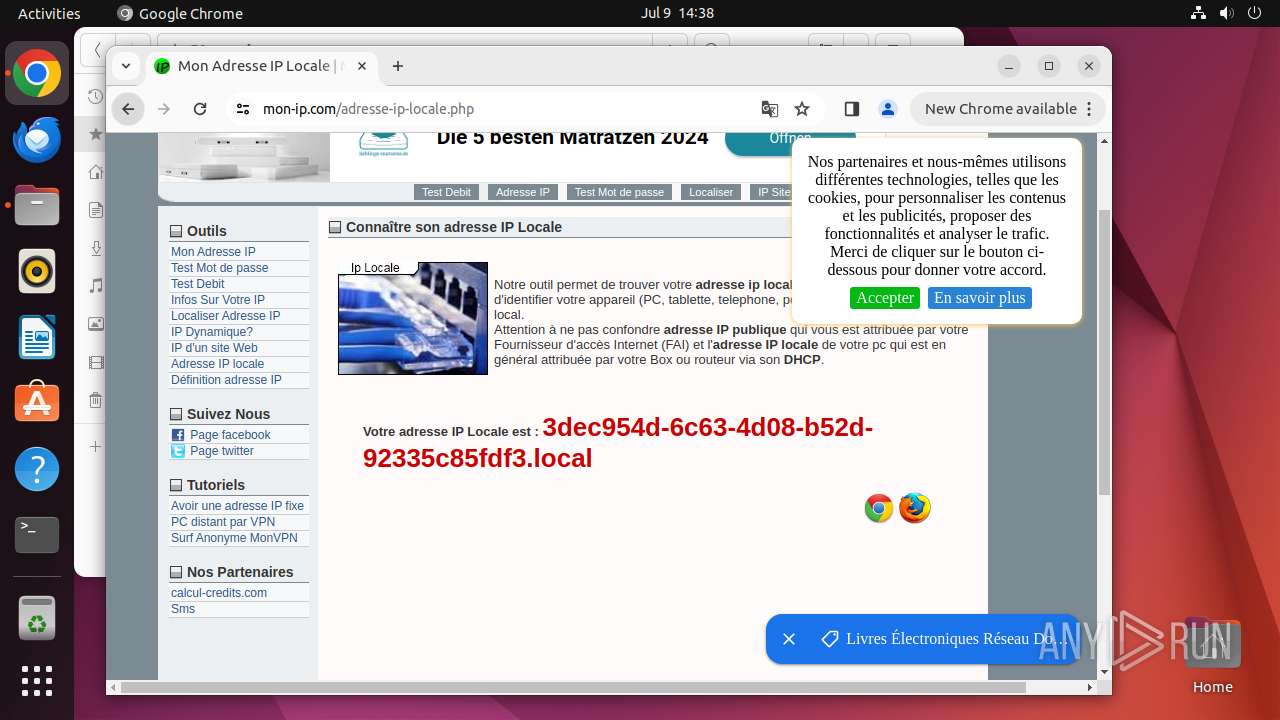The width and height of the screenshot is (1280, 720).
Task: Click the Chrome browser icon on the page
Action: pos(879,508)
